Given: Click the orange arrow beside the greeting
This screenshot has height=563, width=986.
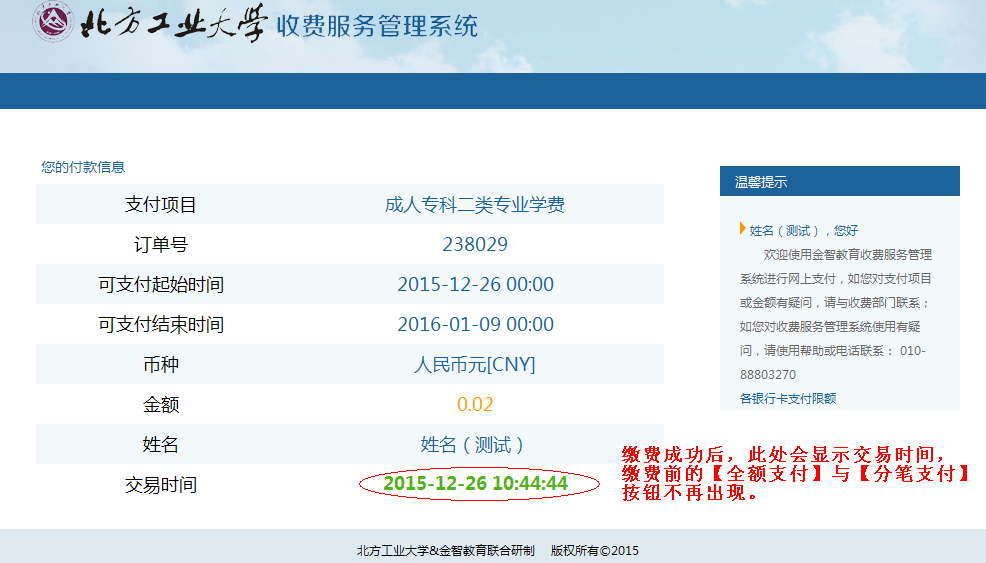Looking at the screenshot, I should [742, 229].
